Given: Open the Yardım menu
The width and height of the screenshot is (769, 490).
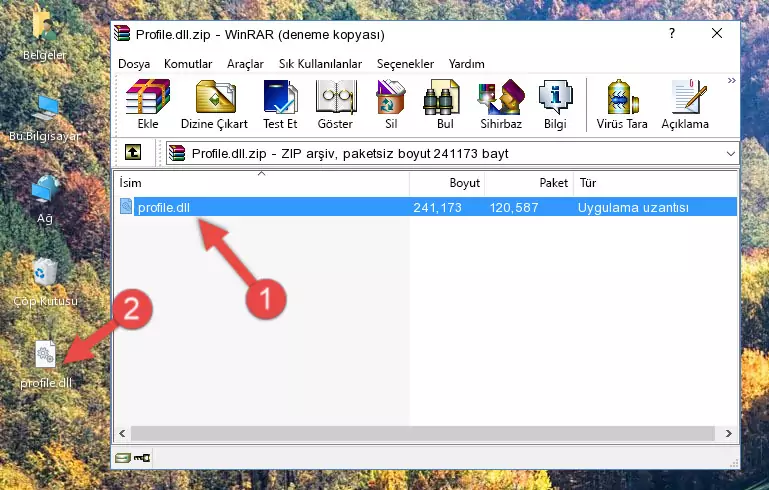Looking at the screenshot, I should pos(466,64).
